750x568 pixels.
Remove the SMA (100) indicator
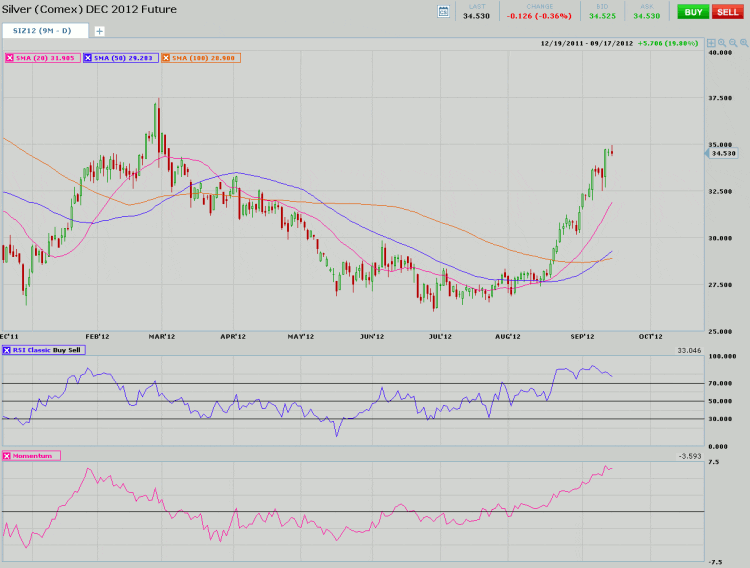(x=167, y=59)
